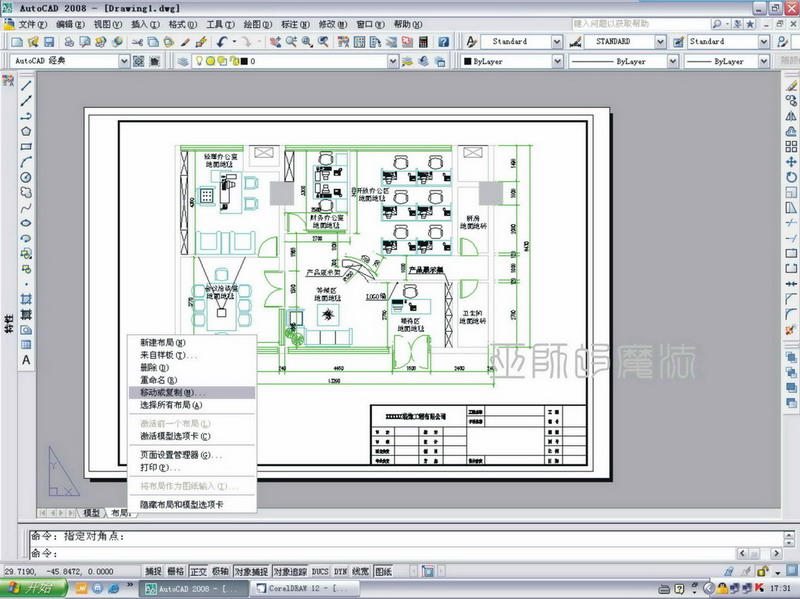Viewport: 800px width, 599px height.
Task: Click the Match Properties brush icon
Action: [185, 42]
